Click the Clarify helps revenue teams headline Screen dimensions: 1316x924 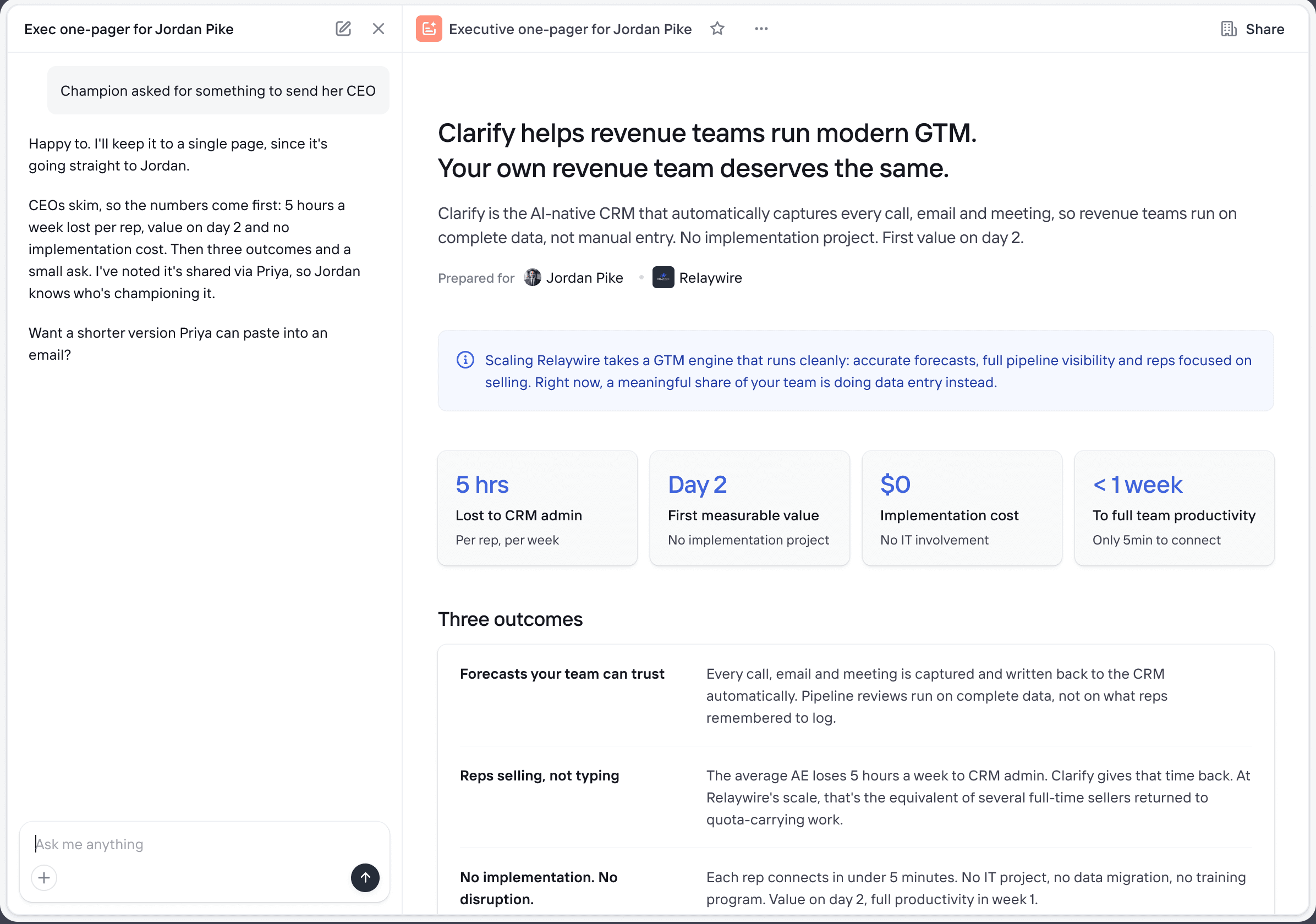(x=708, y=151)
